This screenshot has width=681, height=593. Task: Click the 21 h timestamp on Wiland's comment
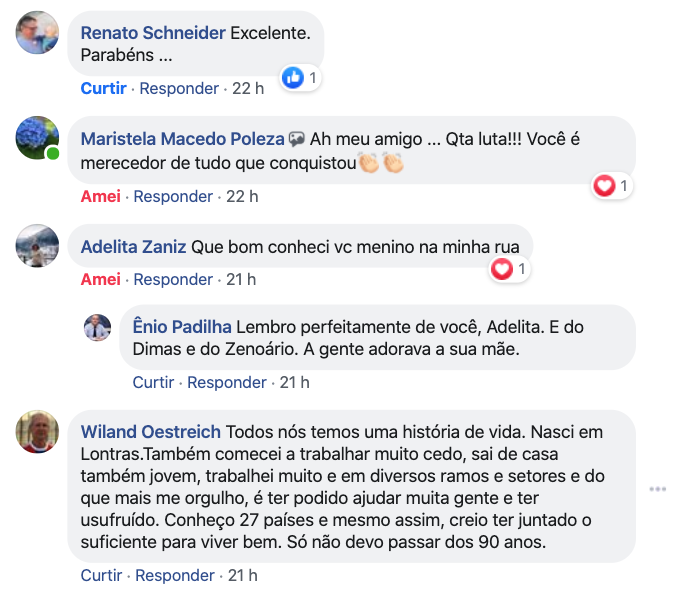click(x=243, y=575)
